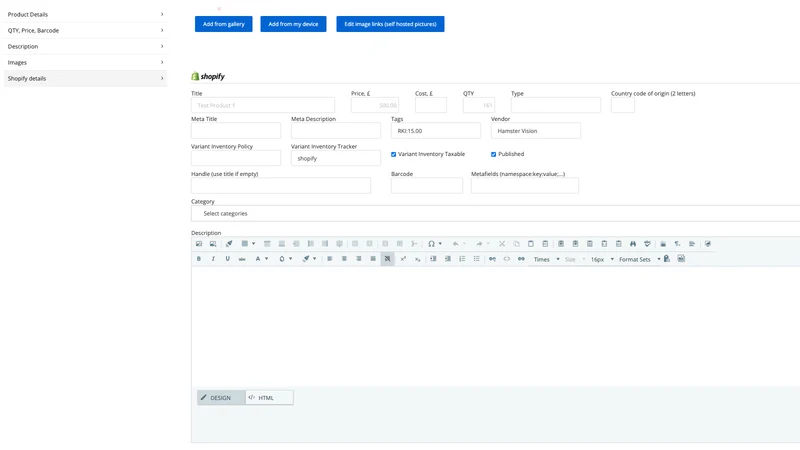Align text right in editor
This screenshot has width=800, height=450.
359,259
